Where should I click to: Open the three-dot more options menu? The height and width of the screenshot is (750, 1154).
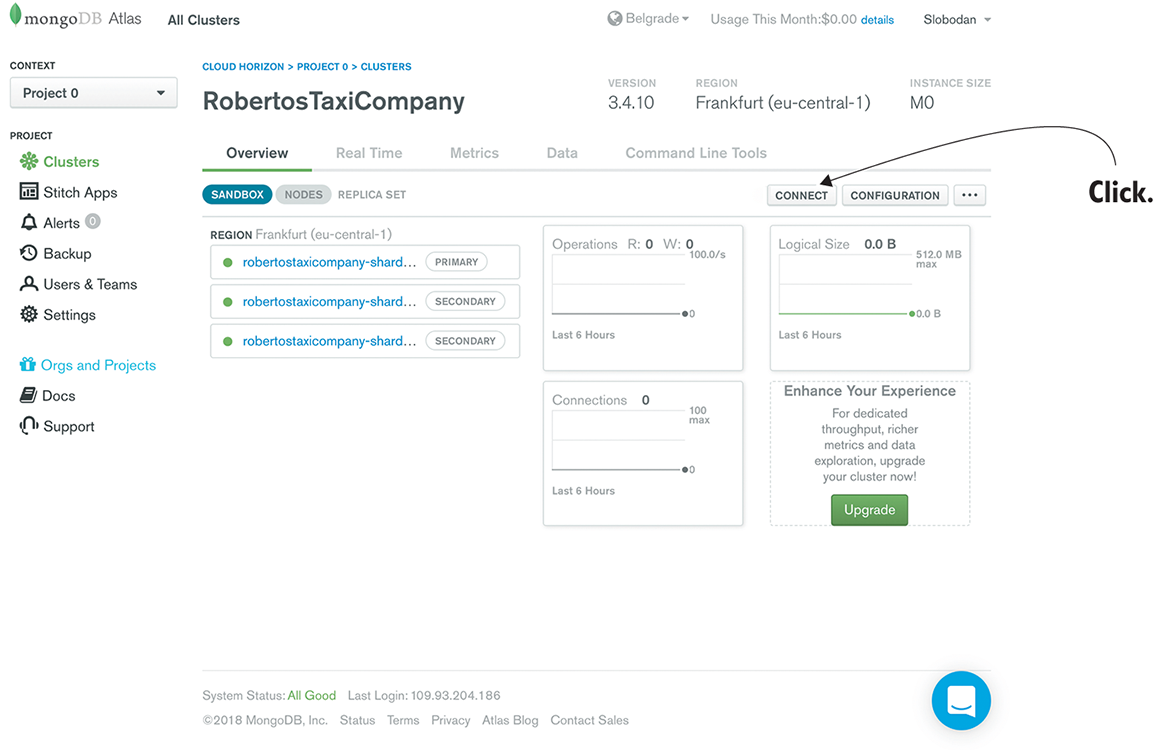pyautogui.click(x=969, y=195)
